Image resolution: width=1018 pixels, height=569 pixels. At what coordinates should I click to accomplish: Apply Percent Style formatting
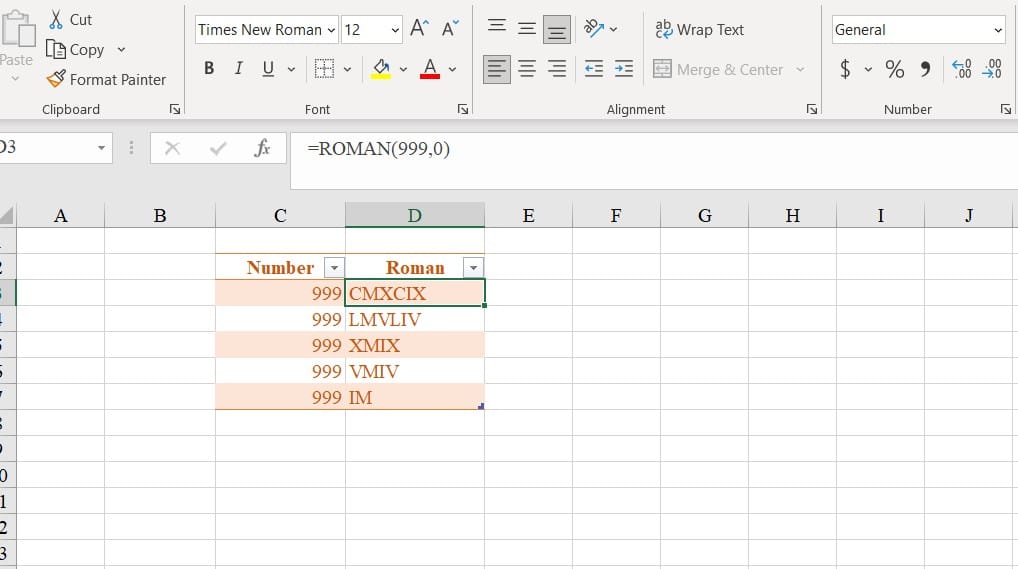894,69
